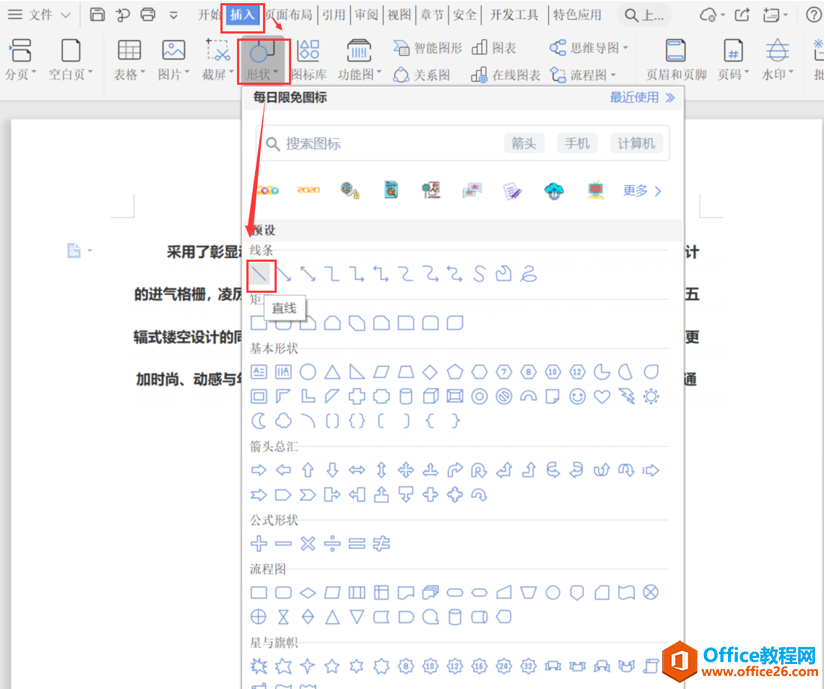Click the print icon in toolbar
825x689 pixels.
pyautogui.click(x=148, y=15)
